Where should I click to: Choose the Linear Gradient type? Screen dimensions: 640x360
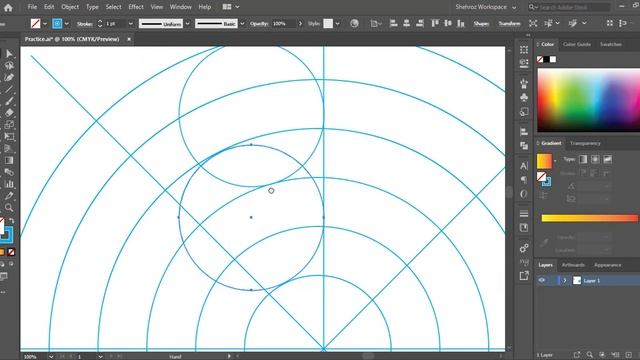pyautogui.click(x=583, y=159)
